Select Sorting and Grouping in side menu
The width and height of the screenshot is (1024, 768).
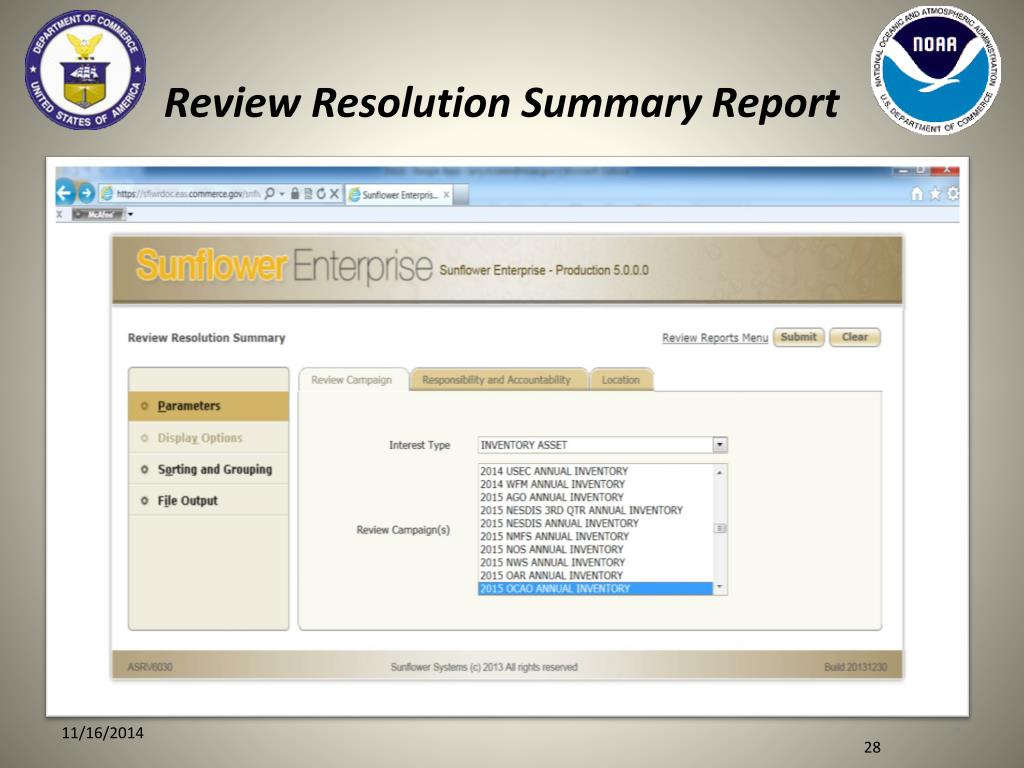click(208, 469)
